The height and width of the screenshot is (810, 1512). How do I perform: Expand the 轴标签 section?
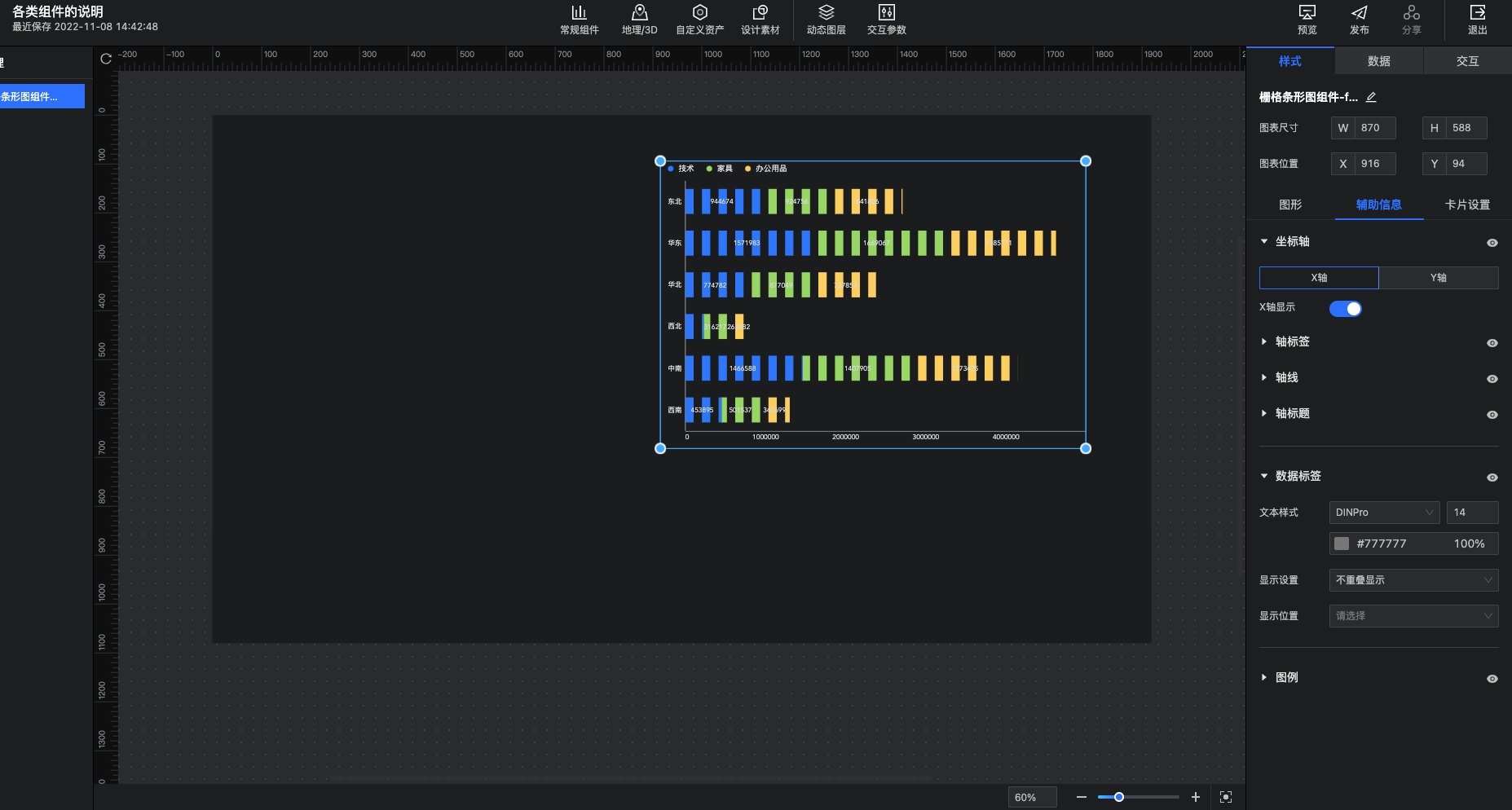click(x=1264, y=341)
